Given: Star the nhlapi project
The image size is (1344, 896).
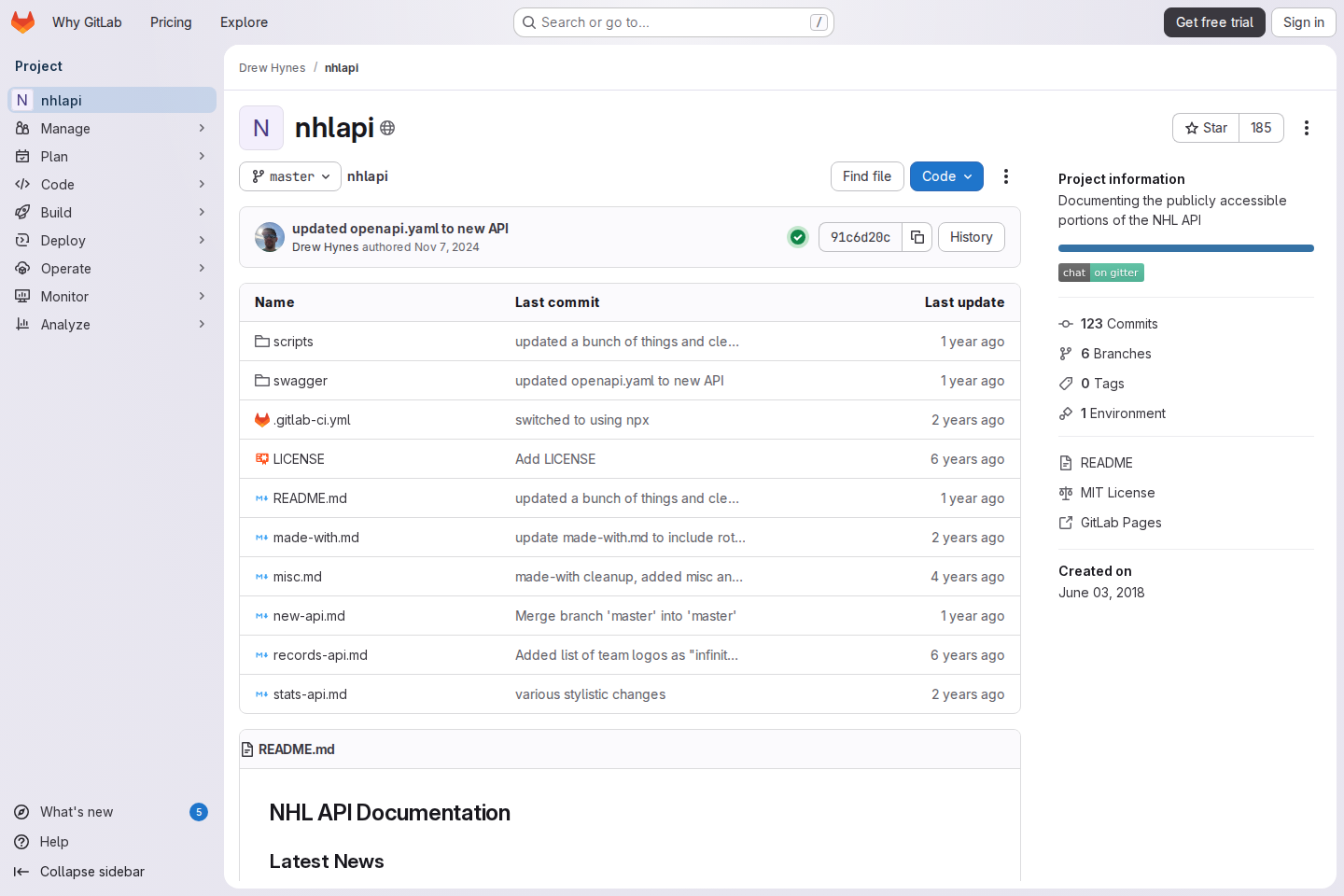Looking at the screenshot, I should click(1205, 128).
